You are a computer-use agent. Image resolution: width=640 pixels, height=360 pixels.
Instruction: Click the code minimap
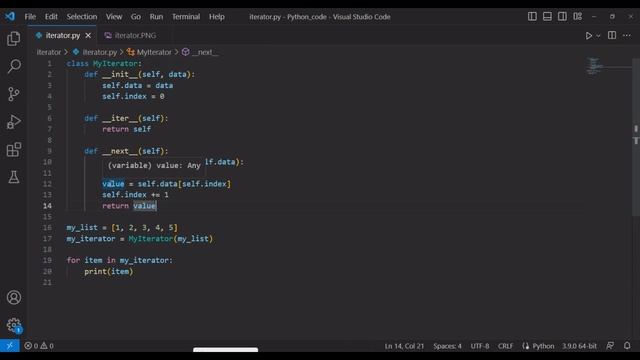[594, 67]
